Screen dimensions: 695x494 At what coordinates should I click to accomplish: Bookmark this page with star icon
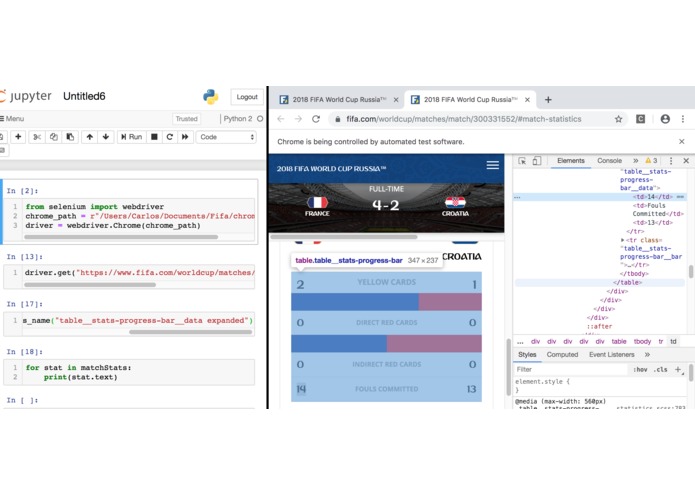(x=618, y=119)
